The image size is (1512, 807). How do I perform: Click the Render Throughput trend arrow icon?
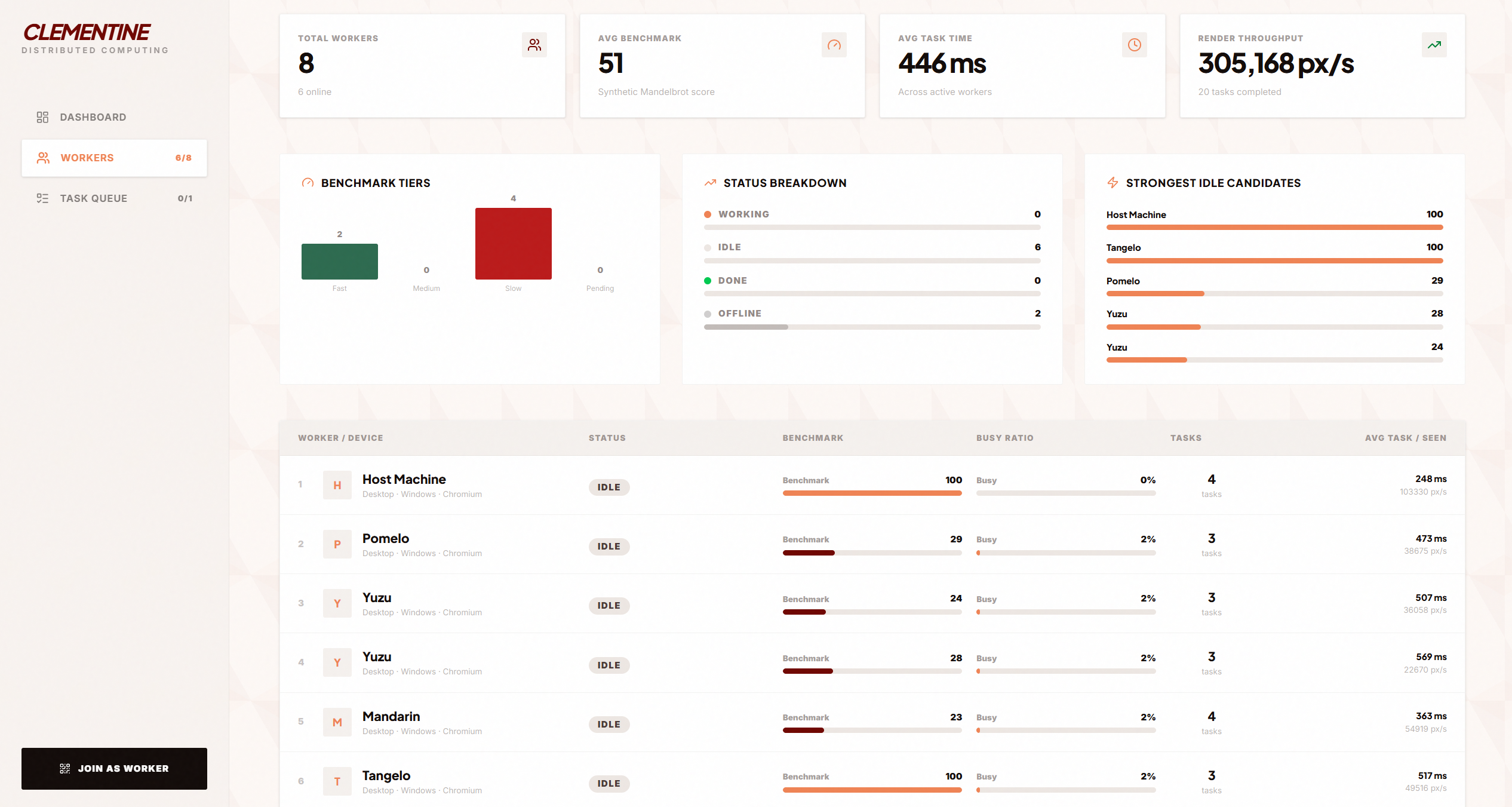point(1434,45)
